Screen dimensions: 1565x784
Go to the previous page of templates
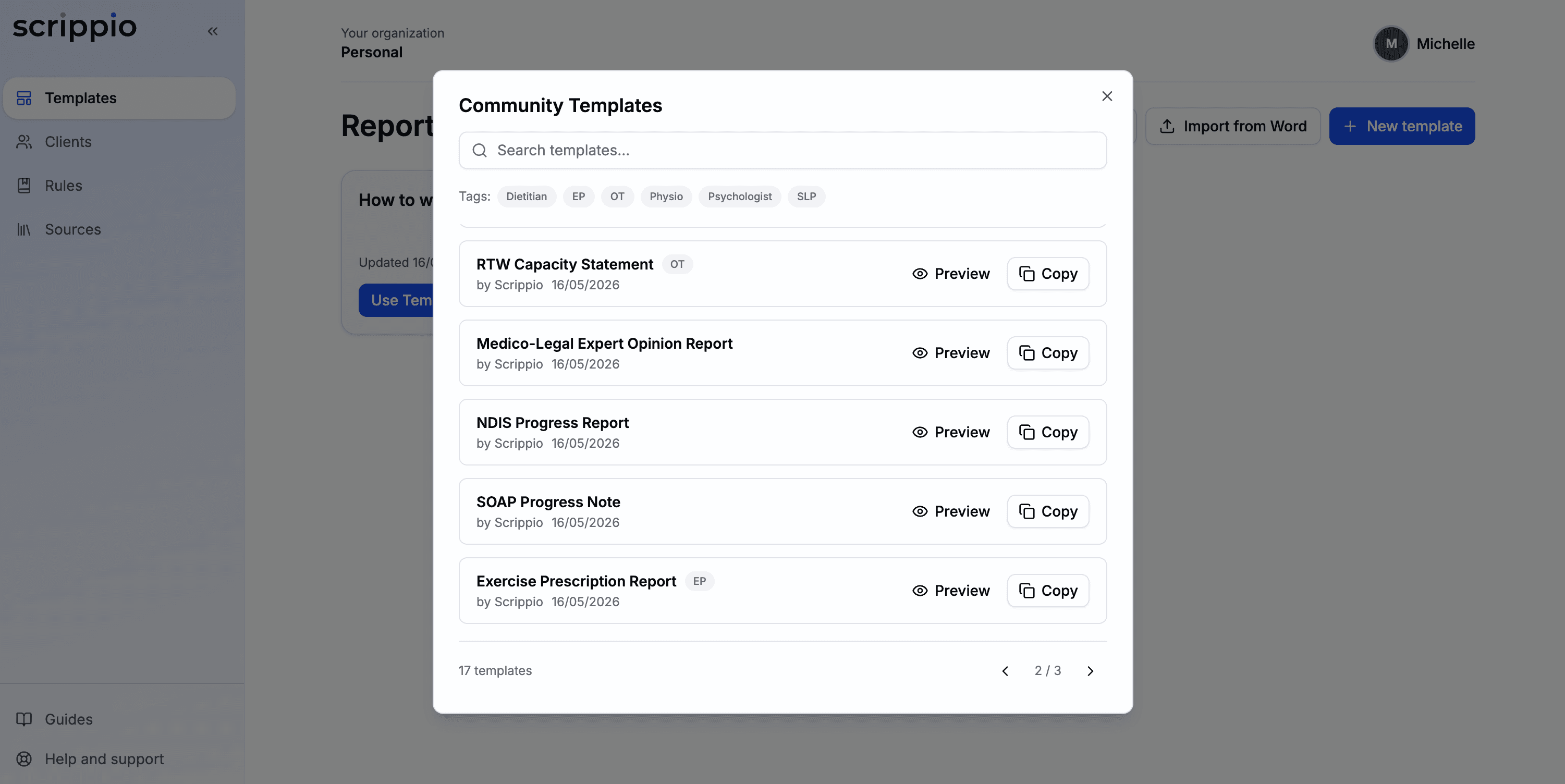point(1006,671)
